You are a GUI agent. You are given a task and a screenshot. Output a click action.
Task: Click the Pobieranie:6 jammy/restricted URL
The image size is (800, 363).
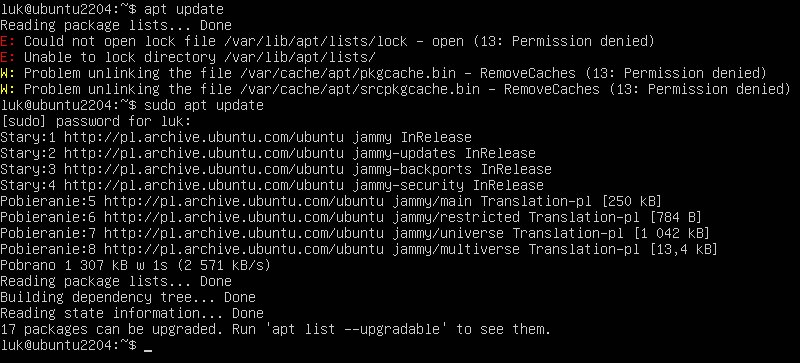[244, 217]
